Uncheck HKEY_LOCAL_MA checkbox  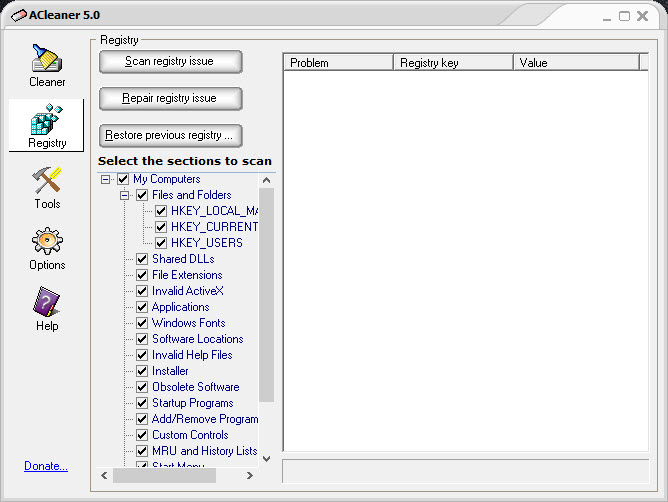pyautogui.click(x=161, y=211)
